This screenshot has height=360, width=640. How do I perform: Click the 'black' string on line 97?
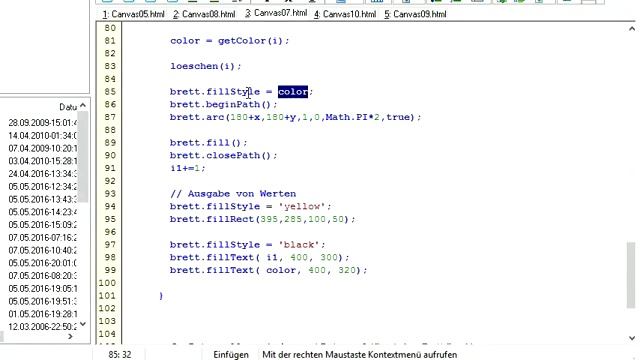pyautogui.click(x=299, y=245)
